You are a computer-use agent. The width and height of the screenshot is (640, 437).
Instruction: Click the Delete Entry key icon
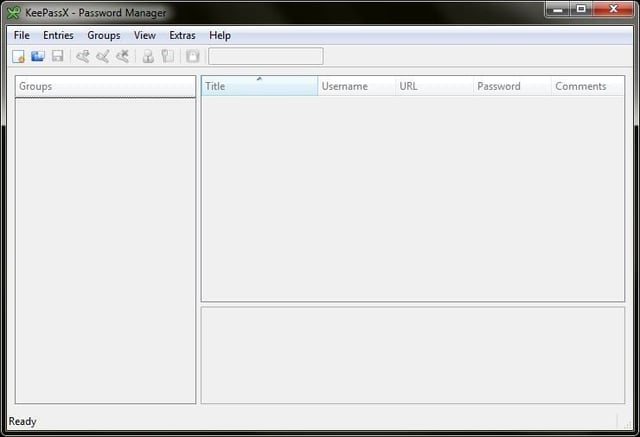tap(122, 56)
